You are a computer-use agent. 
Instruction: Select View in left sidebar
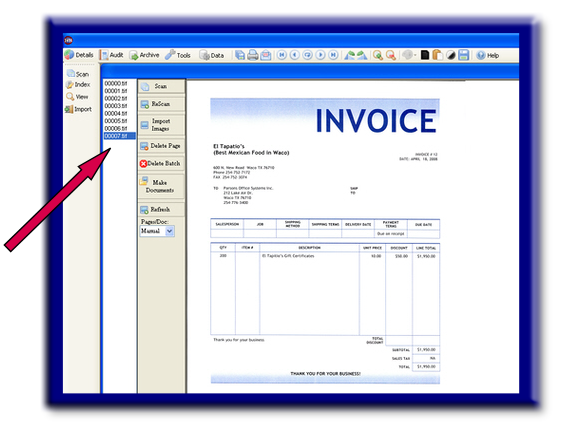77,97
